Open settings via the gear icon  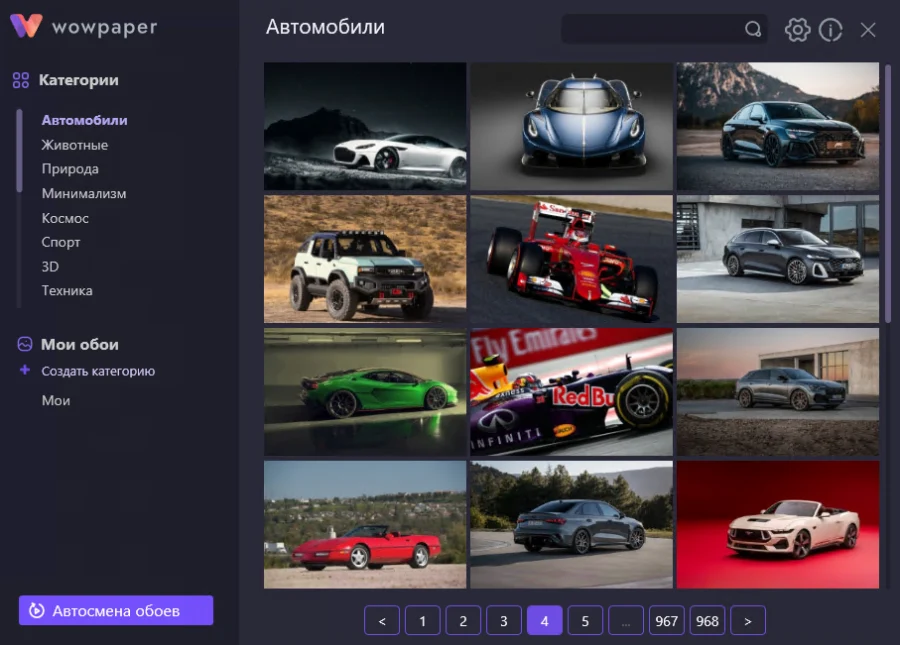[x=797, y=30]
